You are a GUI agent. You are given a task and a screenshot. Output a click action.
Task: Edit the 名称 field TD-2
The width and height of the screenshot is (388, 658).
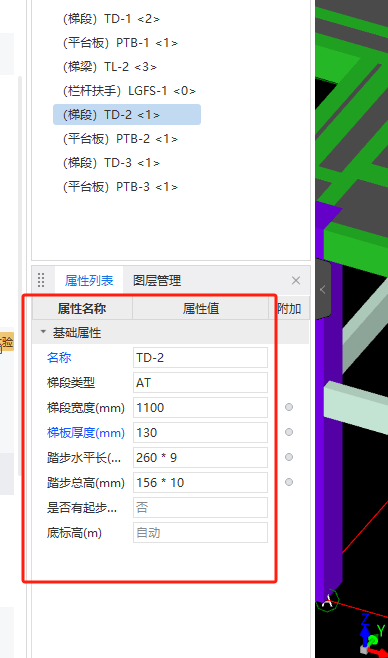201,358
